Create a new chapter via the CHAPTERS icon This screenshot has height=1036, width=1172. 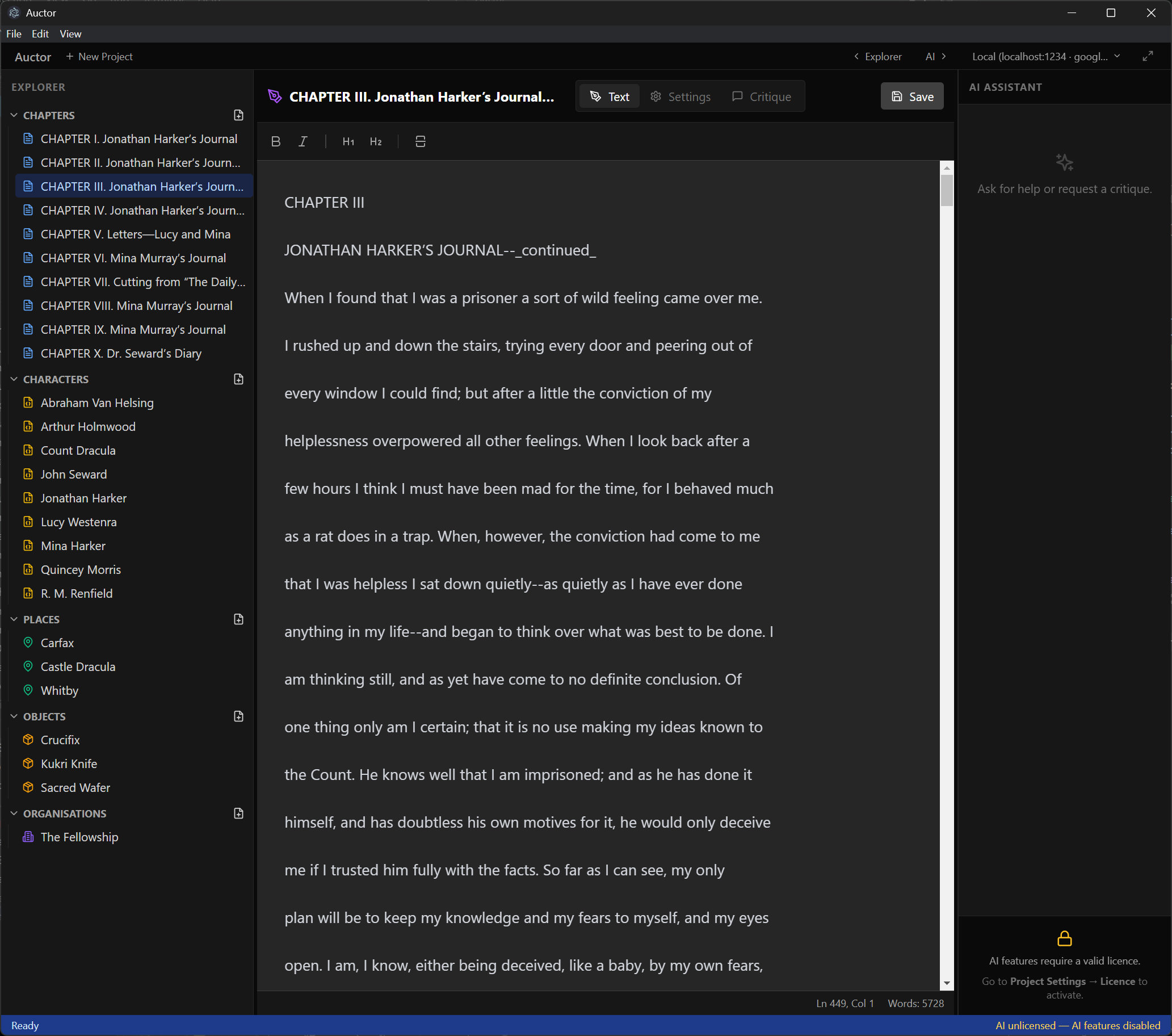(238, 115)
